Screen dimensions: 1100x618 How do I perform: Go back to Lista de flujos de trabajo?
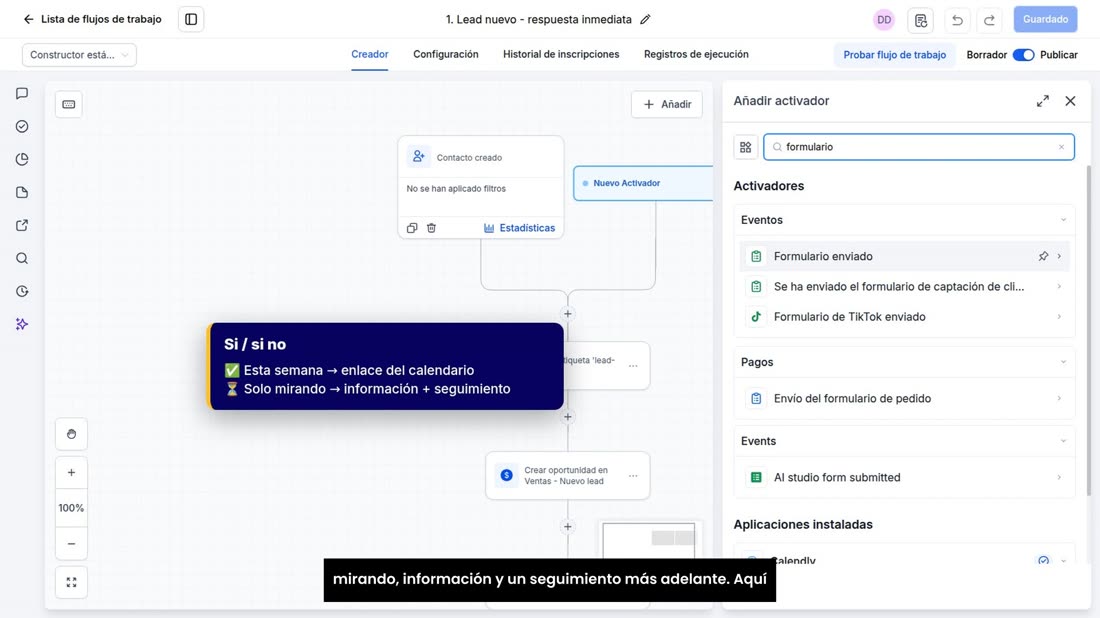pyautogui.click(x=92, y=19)
